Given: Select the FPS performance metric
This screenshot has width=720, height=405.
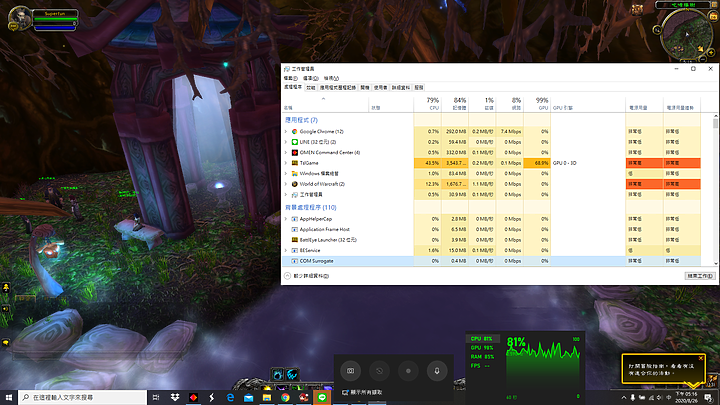Looking at the screenshot, I should coord(481,366).
